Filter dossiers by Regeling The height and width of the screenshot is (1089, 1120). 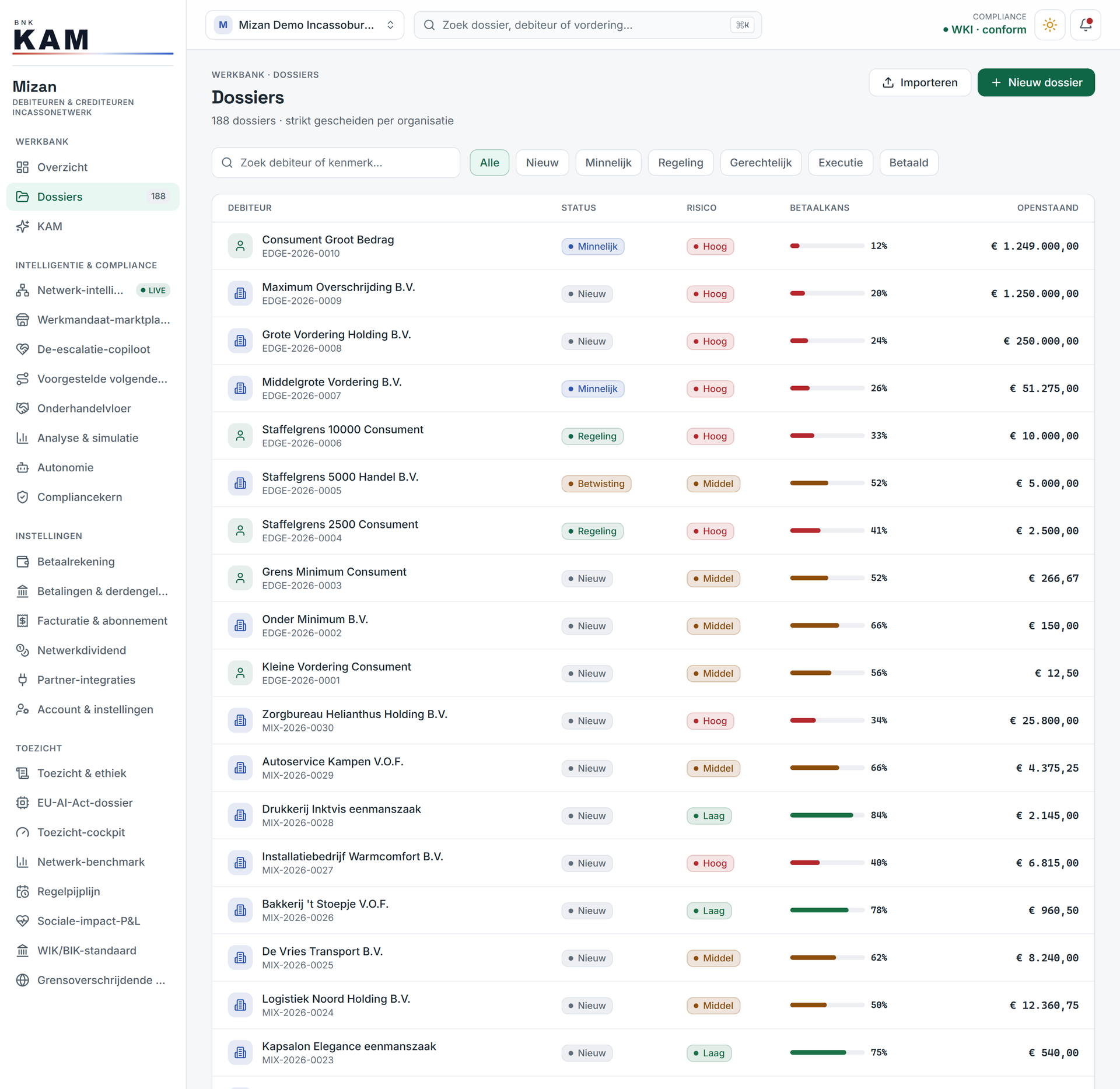click(x=681, y=163)
